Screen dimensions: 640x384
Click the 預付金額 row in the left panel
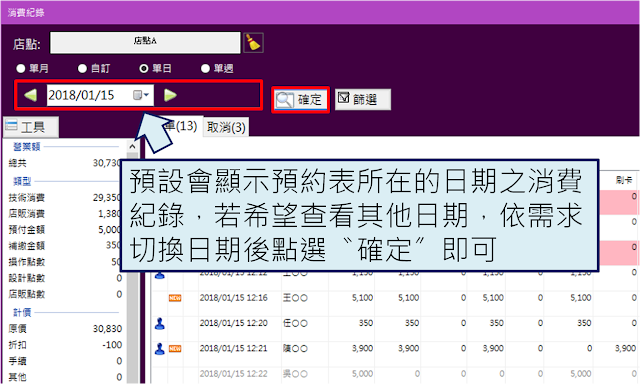(65, 230)
